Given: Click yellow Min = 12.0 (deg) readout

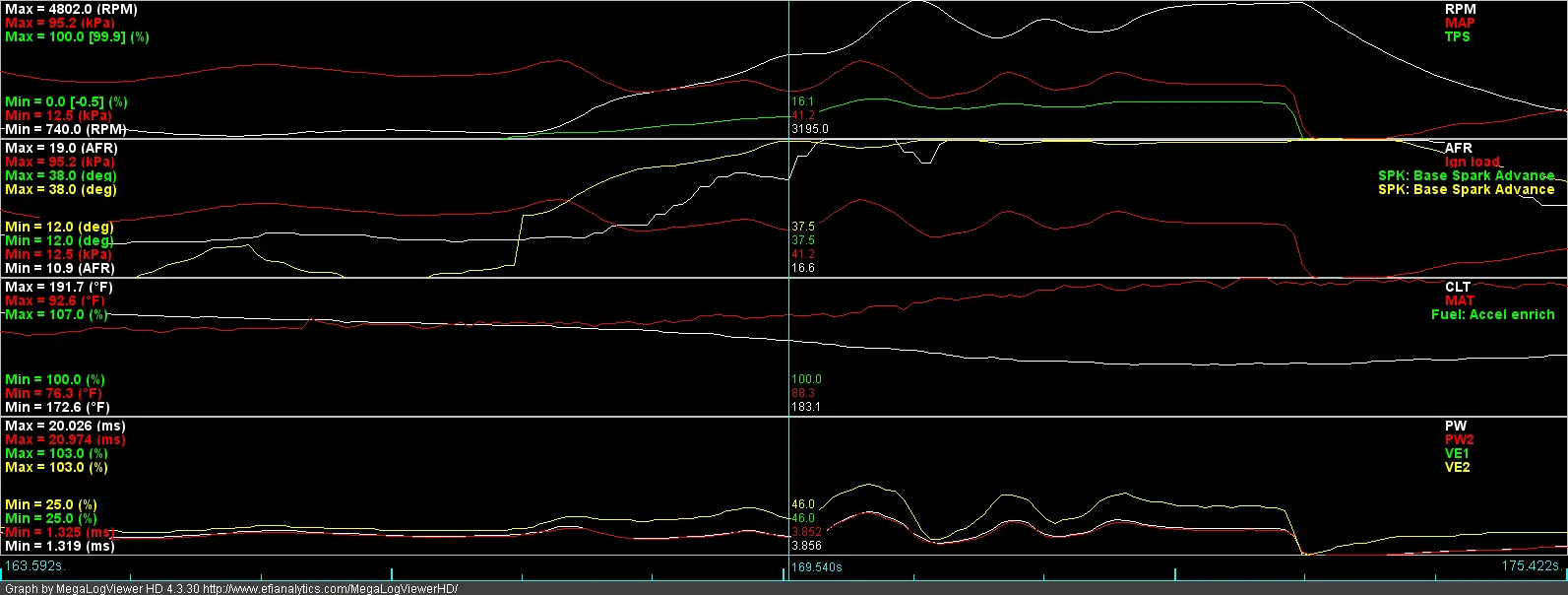Looking at the screenshot, I should pyautogui.click(x=59, y=227).
